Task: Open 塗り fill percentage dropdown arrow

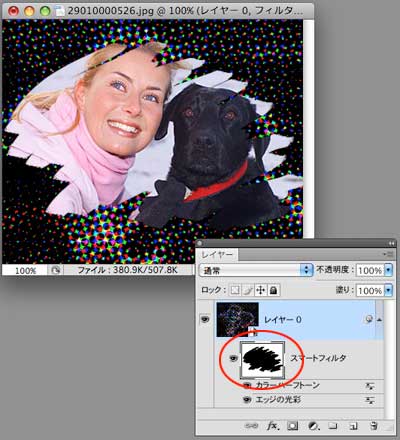Action: pos(389,291)
